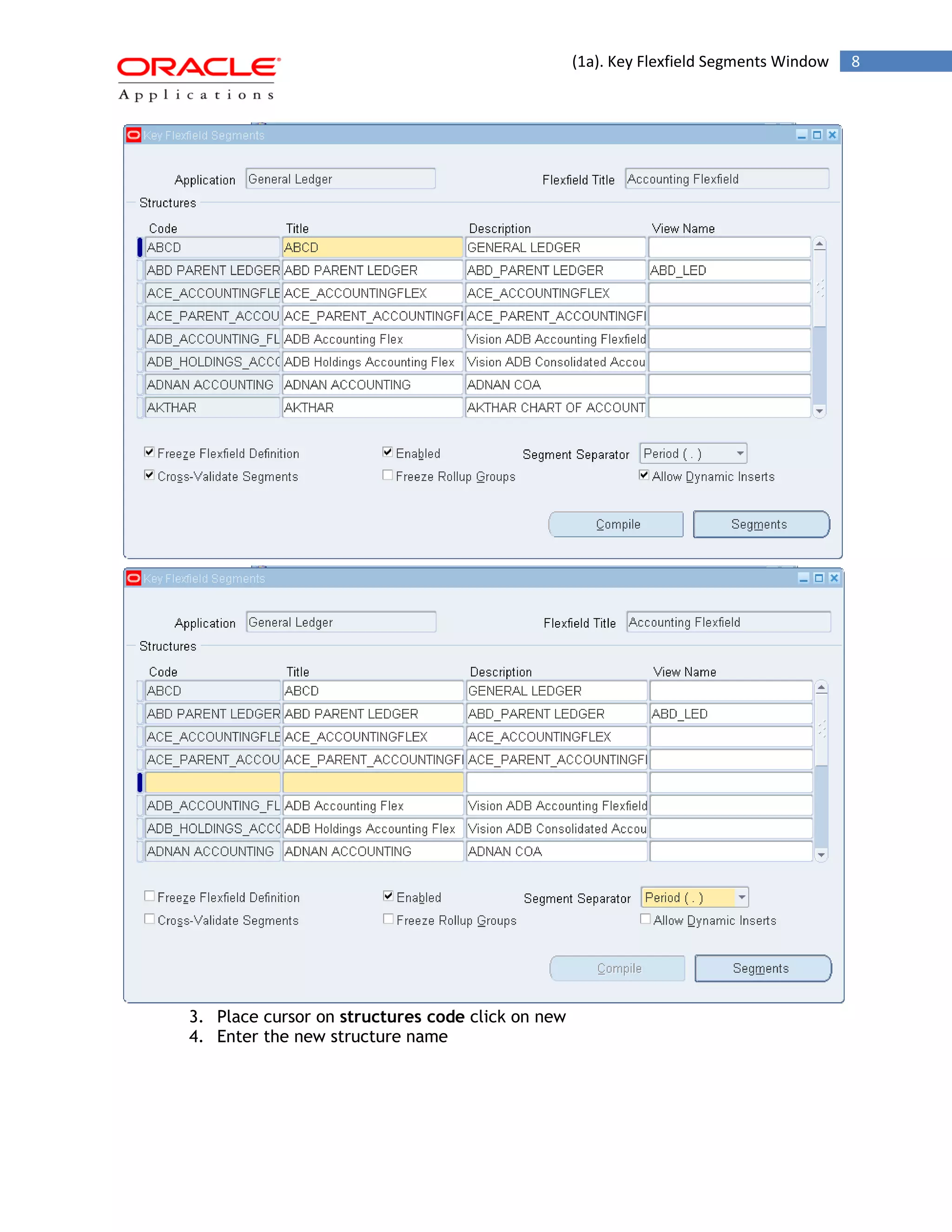Click Oracle icon in lower window title bar

point(134,578)
